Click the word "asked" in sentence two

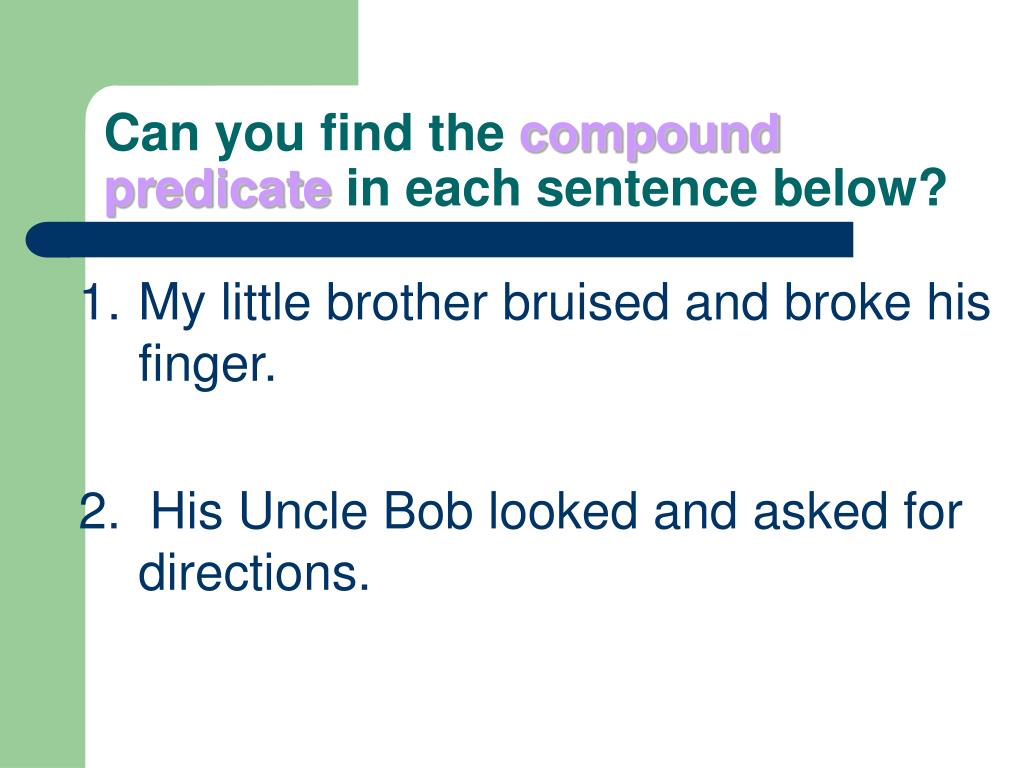click(821, 511)
